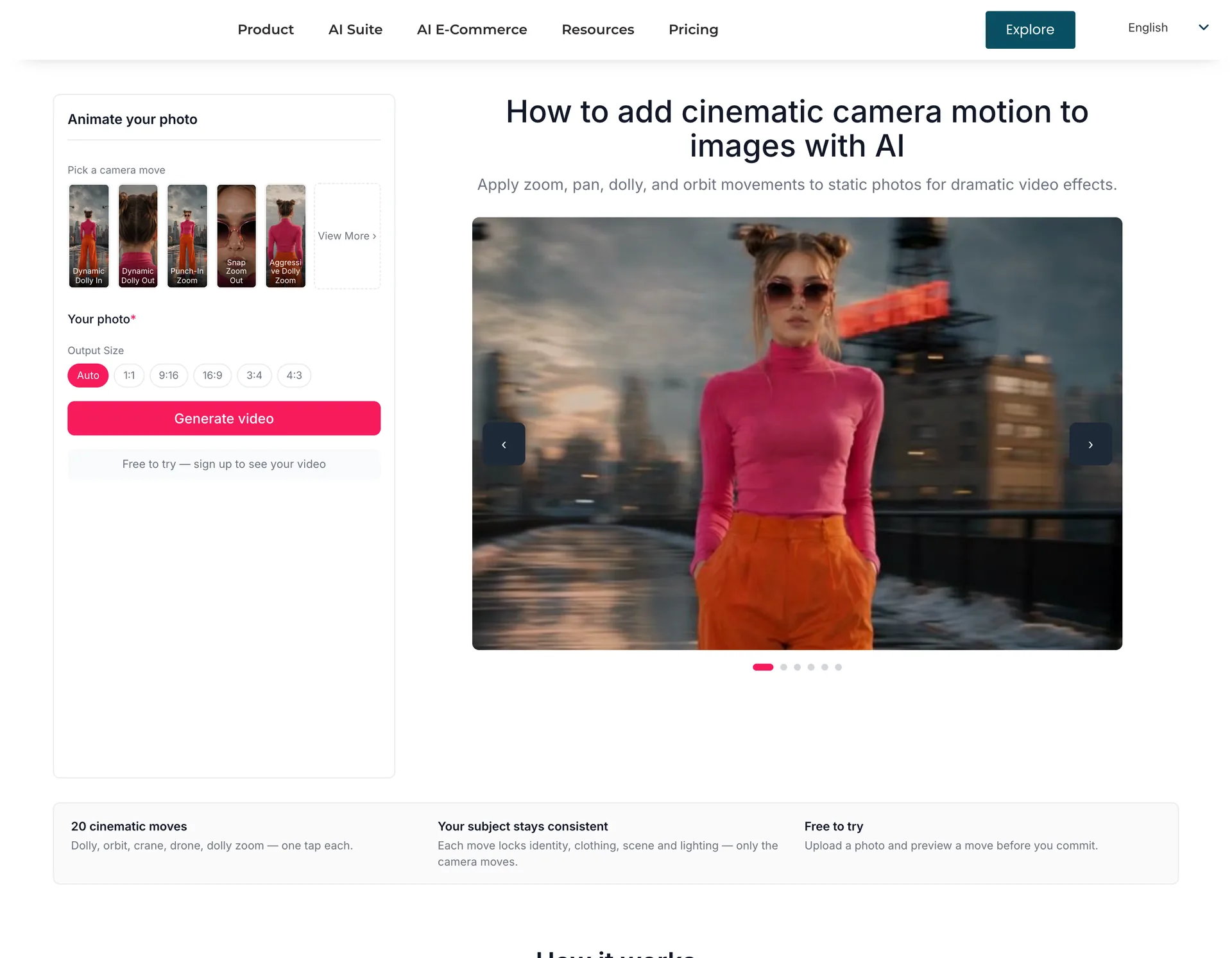Image resolution: width=1232 pixels, height=958 pixels.
Task: Select Auto output size
Action: pos(88,375)
